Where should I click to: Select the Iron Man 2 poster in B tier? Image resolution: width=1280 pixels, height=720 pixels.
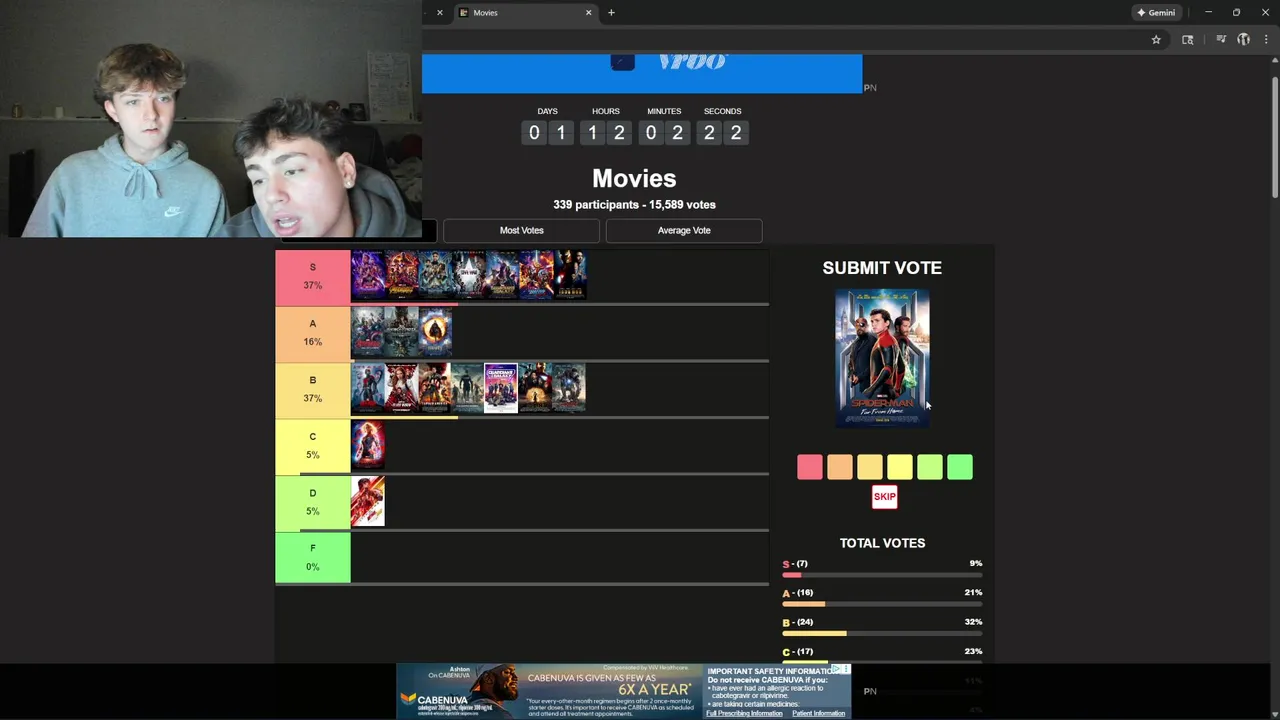tap(536, 388)
